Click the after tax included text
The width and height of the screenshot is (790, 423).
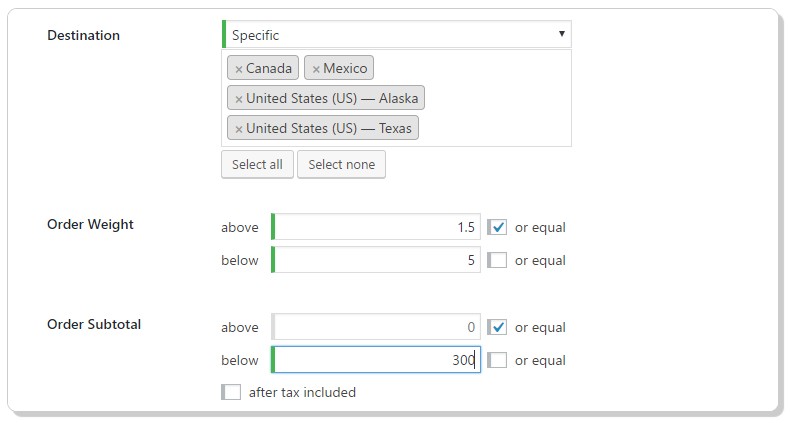[302, 392]
